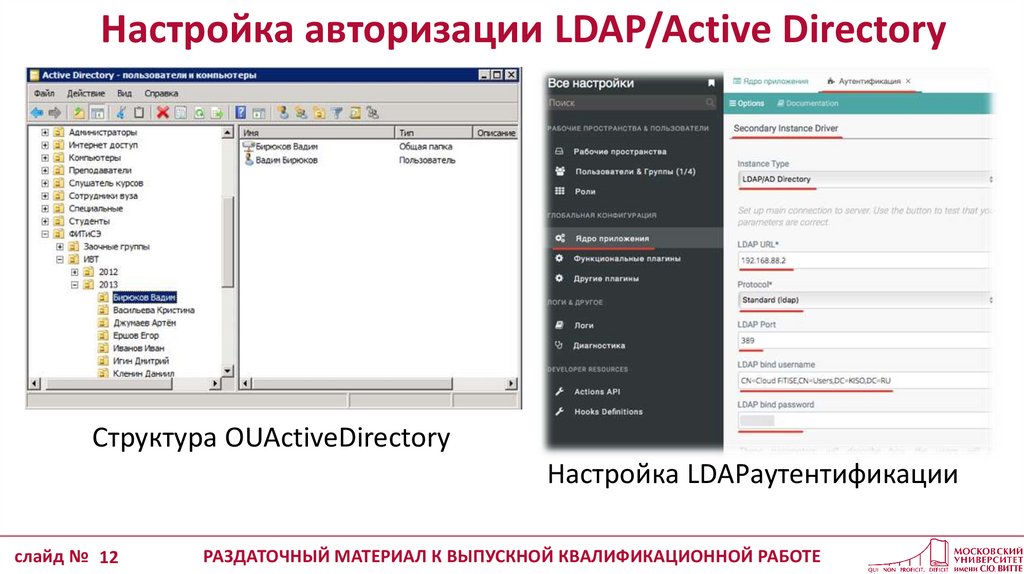Open Функциональные плагины in the sidebar
Screen dimensions: 1024x574
pos(626,259)
